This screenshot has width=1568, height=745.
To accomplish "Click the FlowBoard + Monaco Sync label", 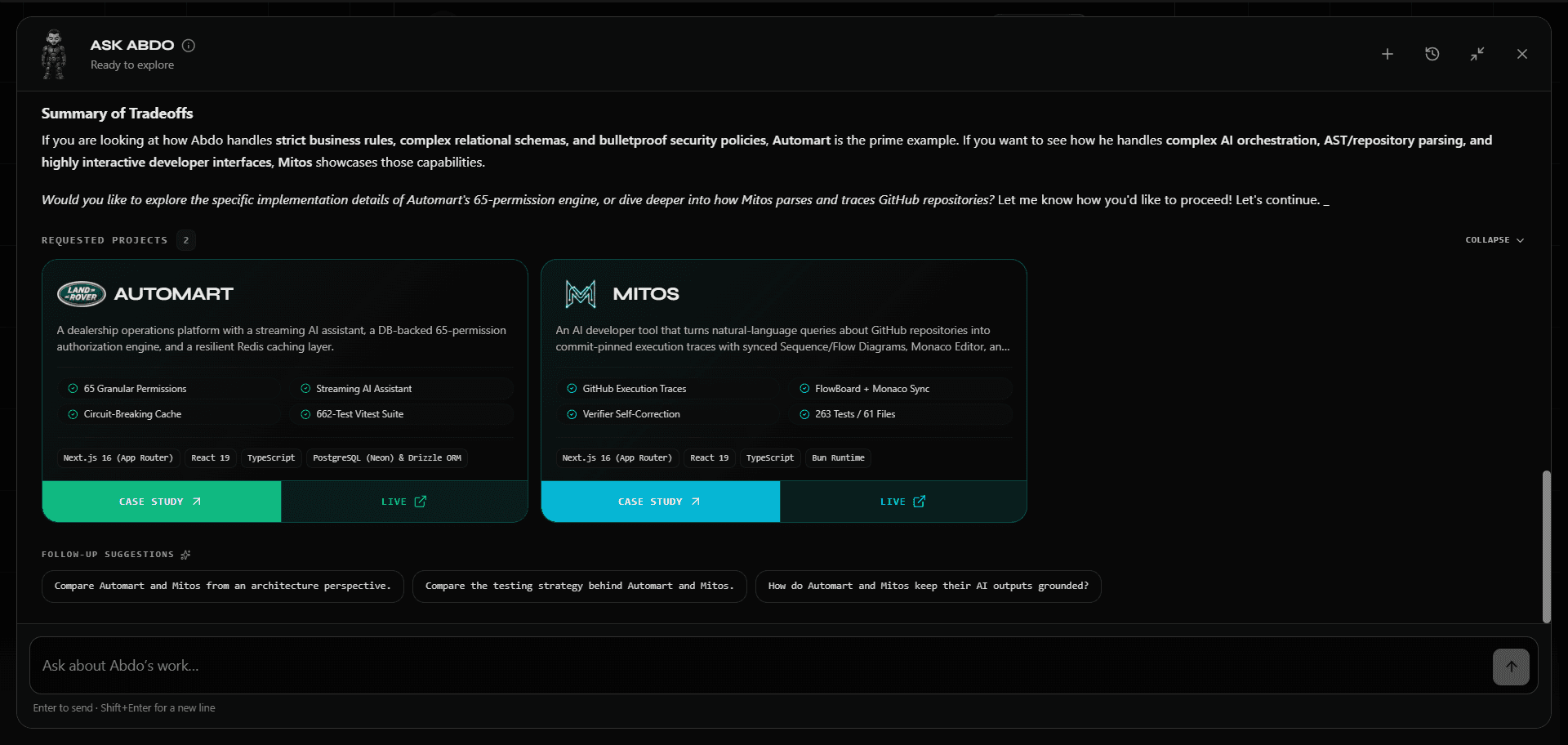I will [872, 389].
